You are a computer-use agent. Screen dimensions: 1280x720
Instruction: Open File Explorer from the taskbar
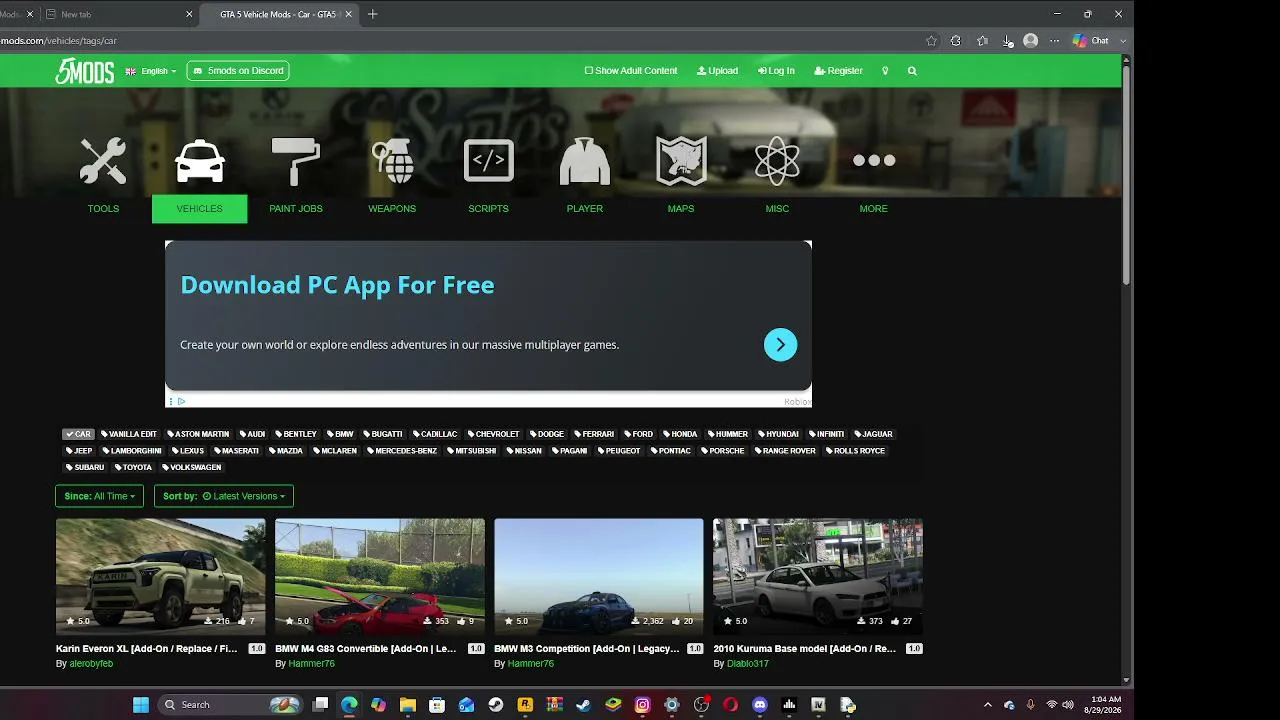point(408,705)
